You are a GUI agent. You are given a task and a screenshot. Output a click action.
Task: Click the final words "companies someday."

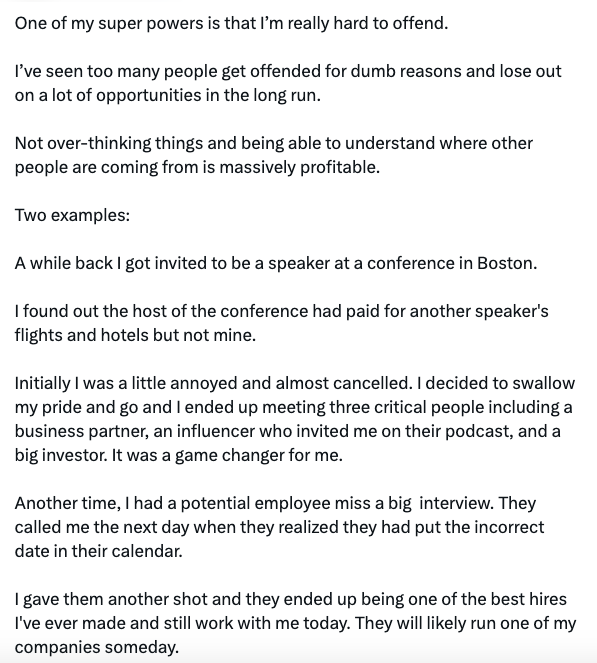pyautogui.click(x=97, y=648)
